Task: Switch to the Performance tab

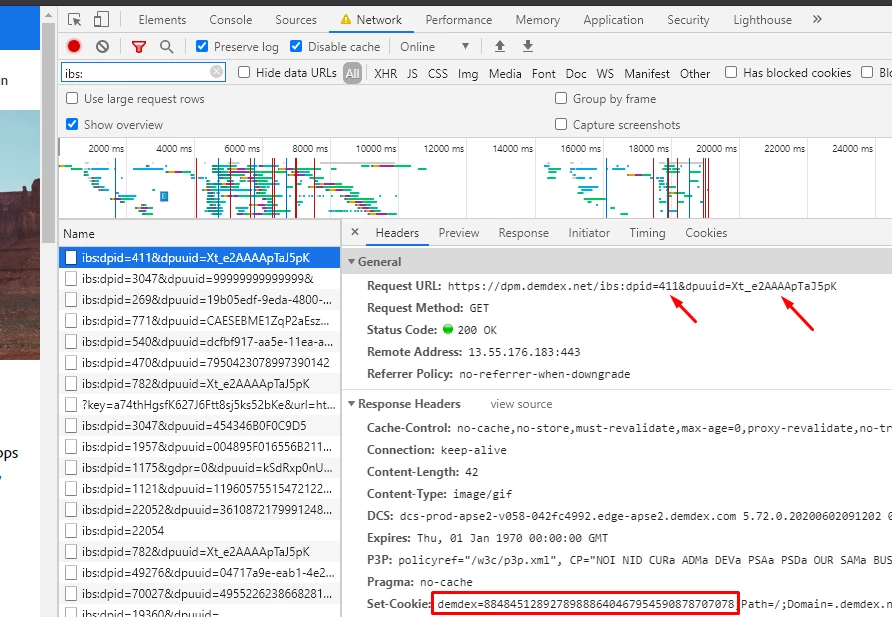Action: (459, 20)
